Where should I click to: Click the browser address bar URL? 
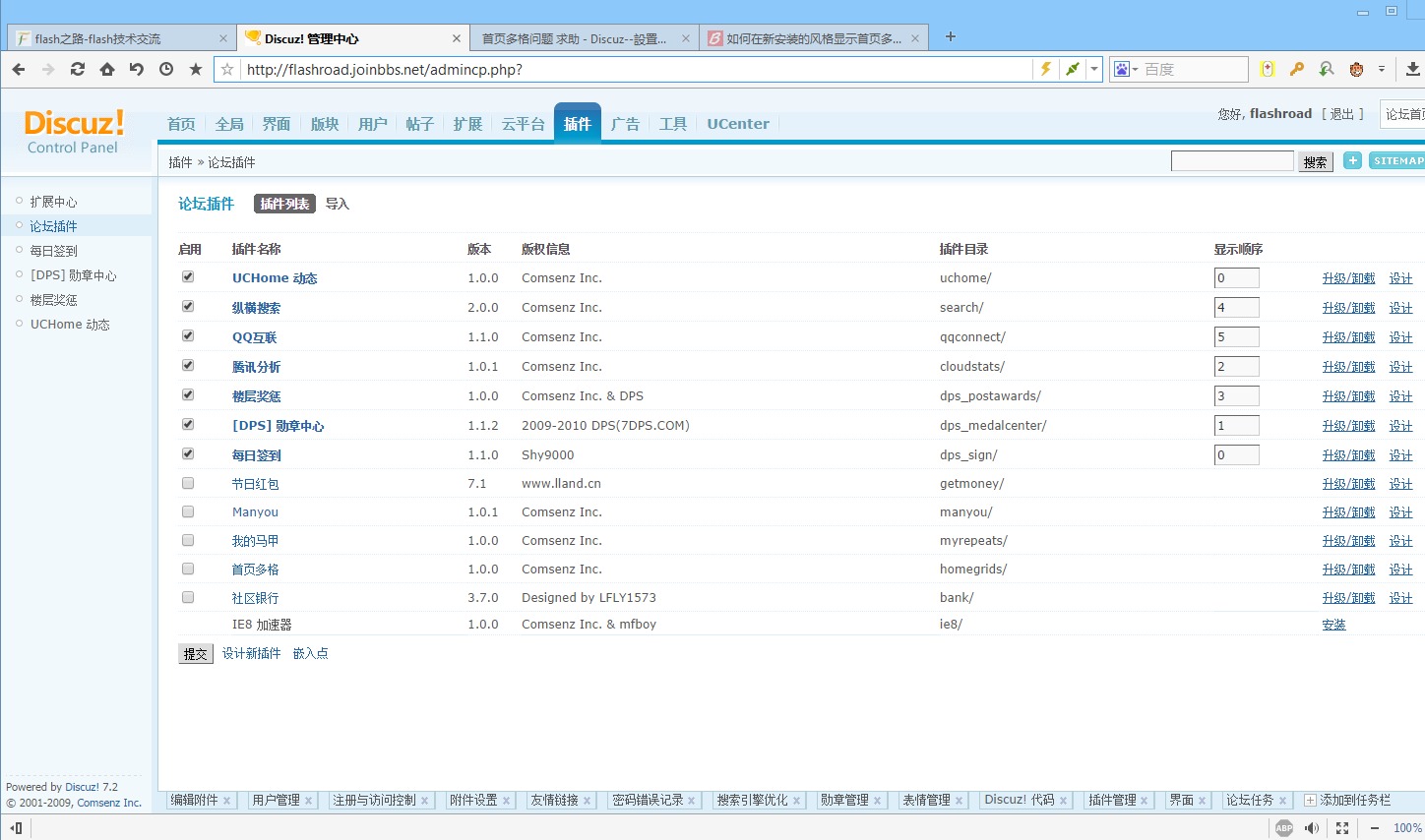click(x=384, y=70)
